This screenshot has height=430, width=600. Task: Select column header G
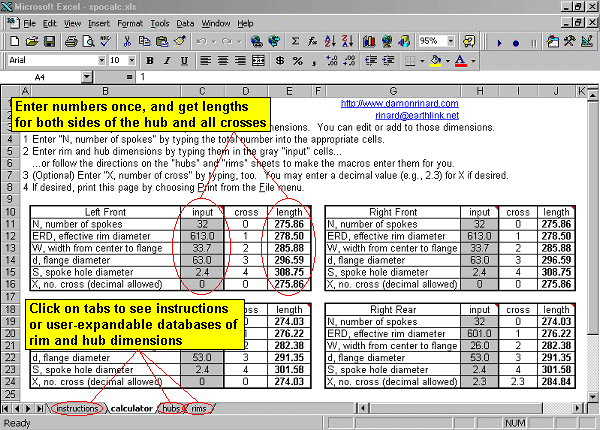click(x=393, y=91)
